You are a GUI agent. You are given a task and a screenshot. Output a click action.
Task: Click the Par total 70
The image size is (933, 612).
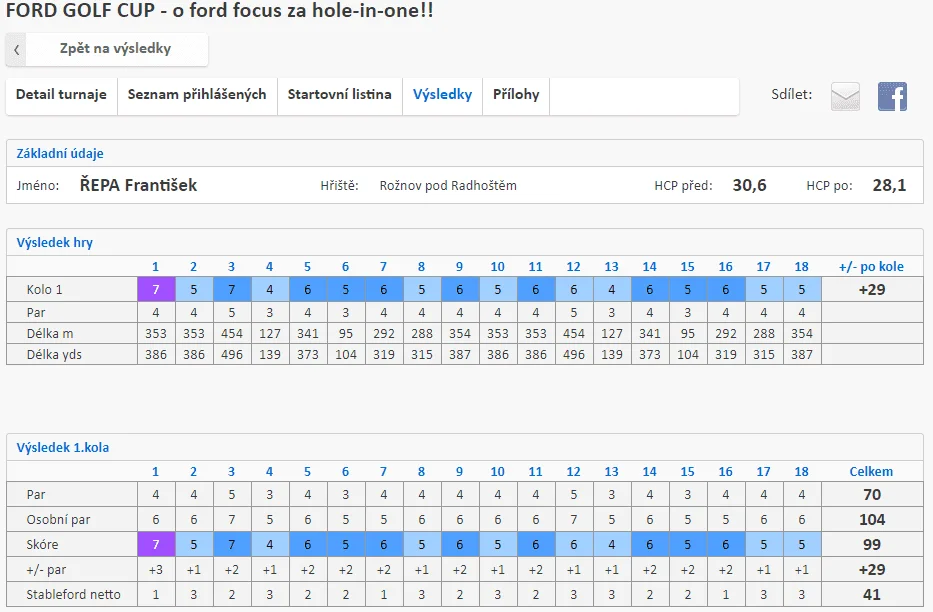[872, 495]
